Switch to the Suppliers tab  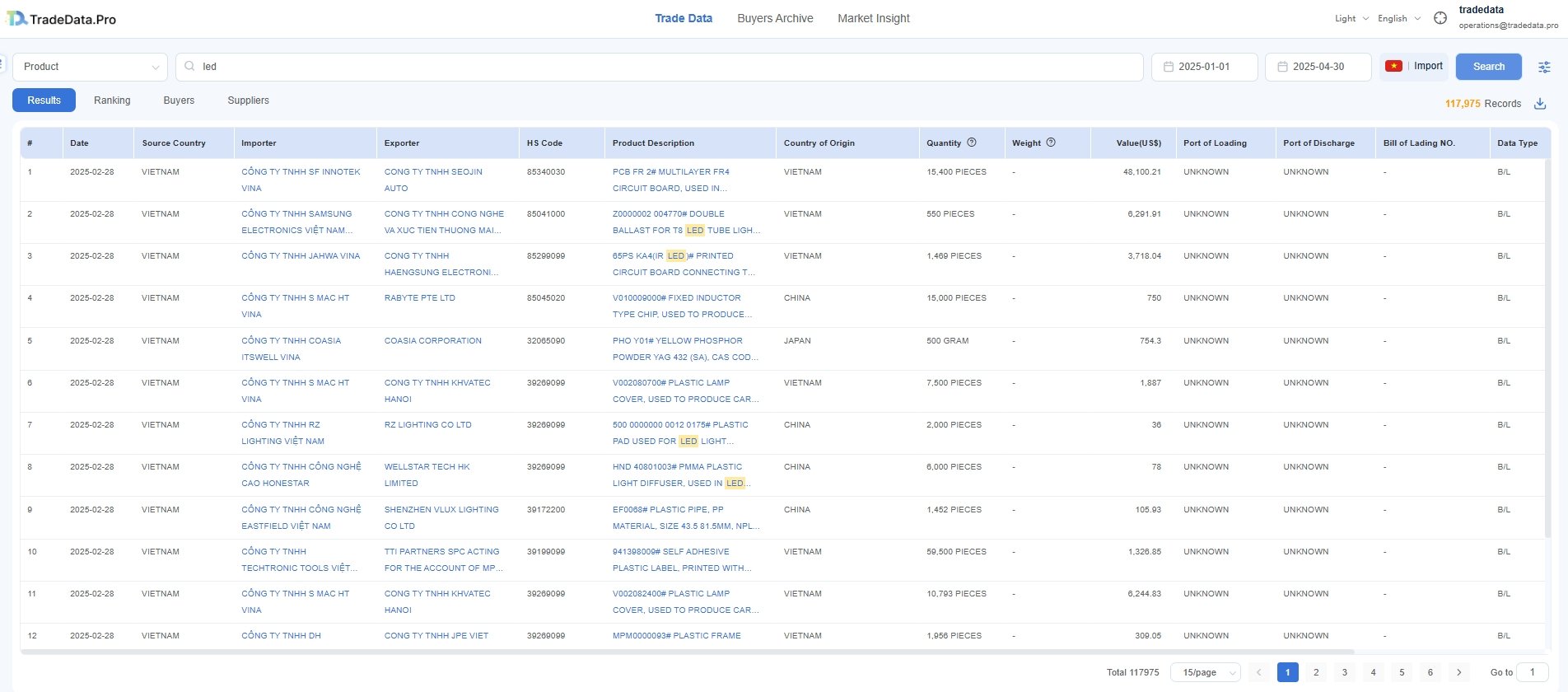coord(248,101)
